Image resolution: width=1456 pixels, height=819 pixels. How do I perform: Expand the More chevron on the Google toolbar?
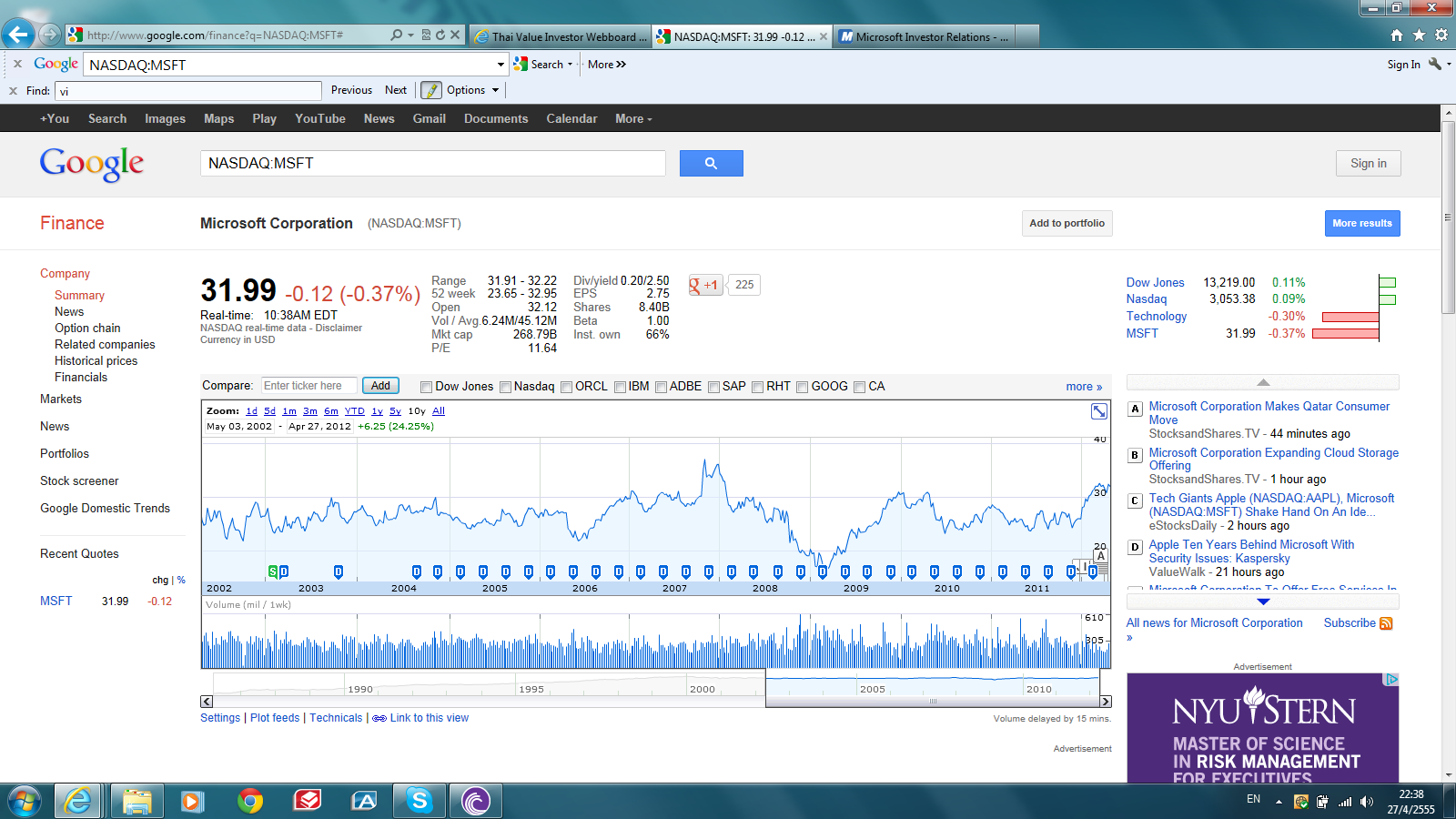pos(622,65)
